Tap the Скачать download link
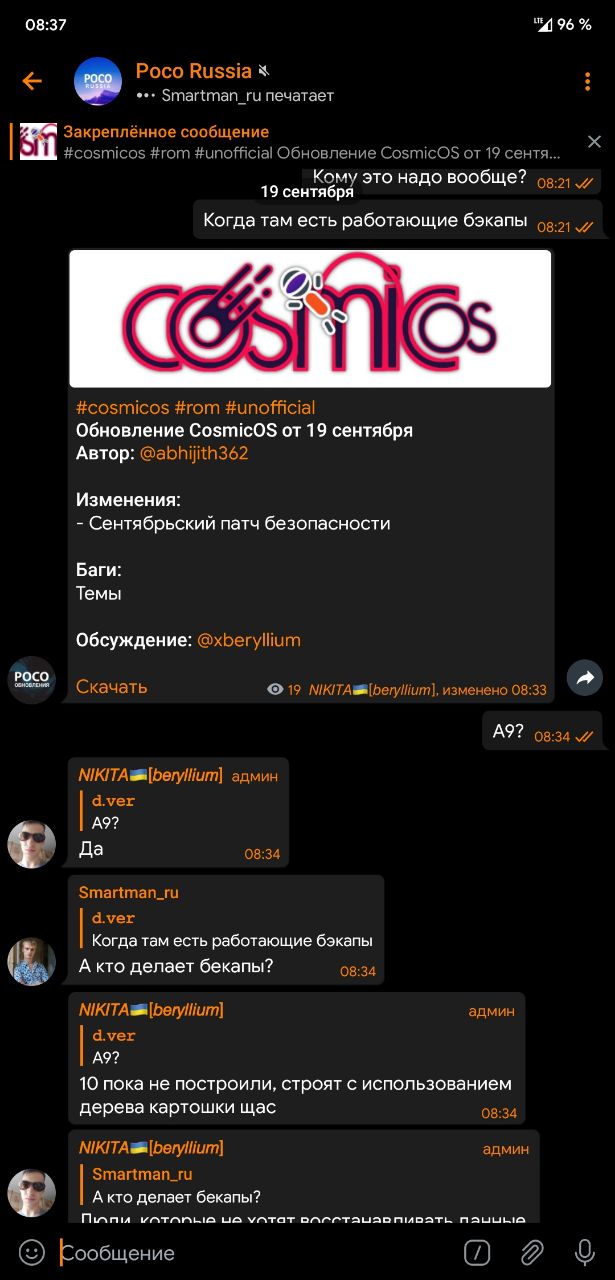615x1280 pixels. pos(112,686)
